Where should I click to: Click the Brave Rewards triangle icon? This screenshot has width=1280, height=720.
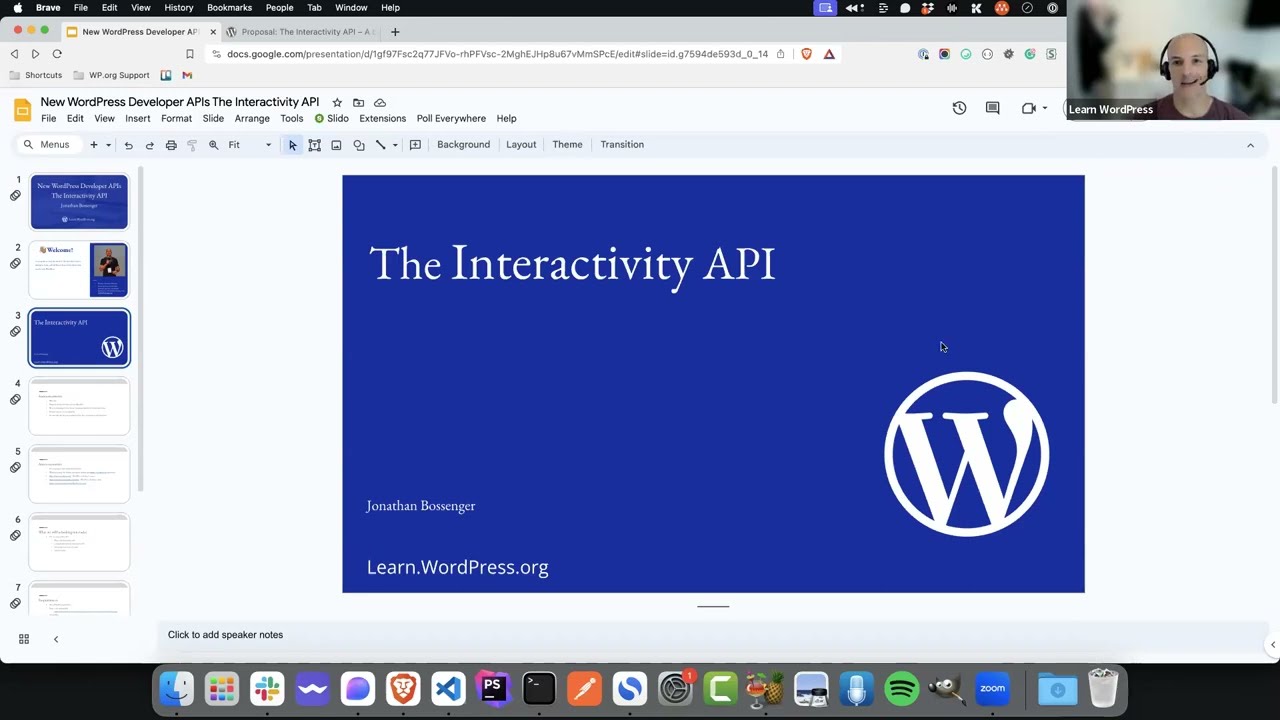[x=829, y=54]
